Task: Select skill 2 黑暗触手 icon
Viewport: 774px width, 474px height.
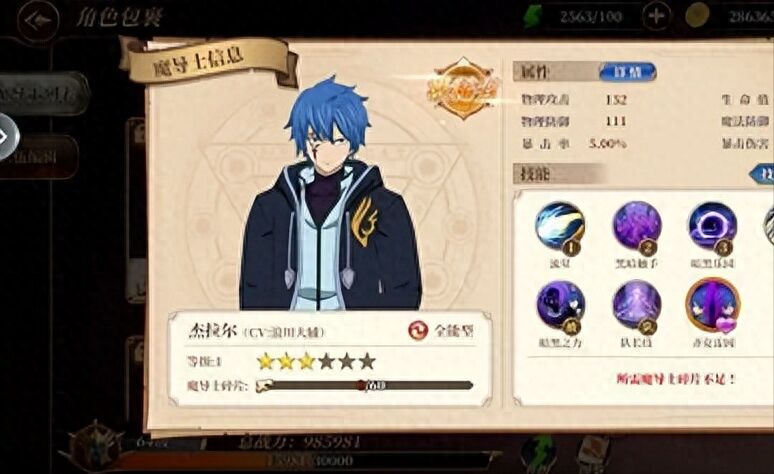Action: click(637, 227)
